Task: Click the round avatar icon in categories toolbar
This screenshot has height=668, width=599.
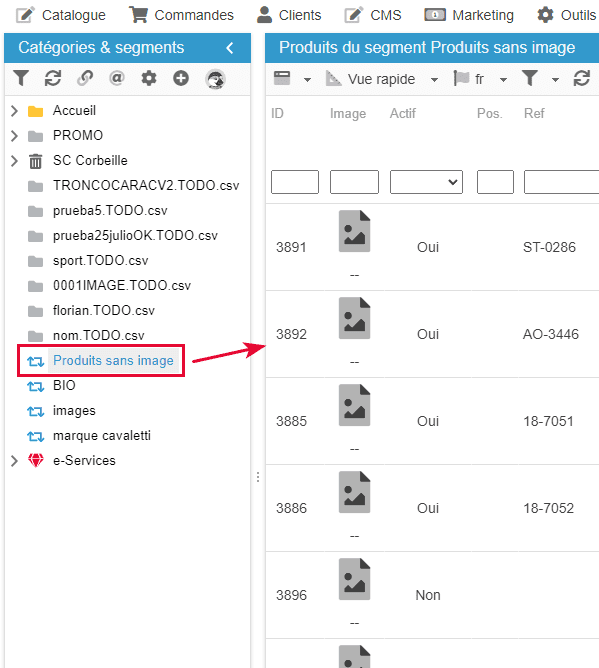Action: tap(215, 79)
